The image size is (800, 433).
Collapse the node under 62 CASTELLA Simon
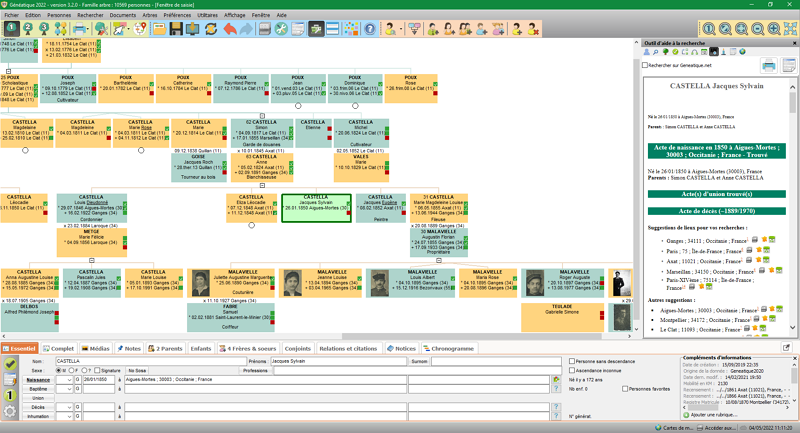(262, 116)
